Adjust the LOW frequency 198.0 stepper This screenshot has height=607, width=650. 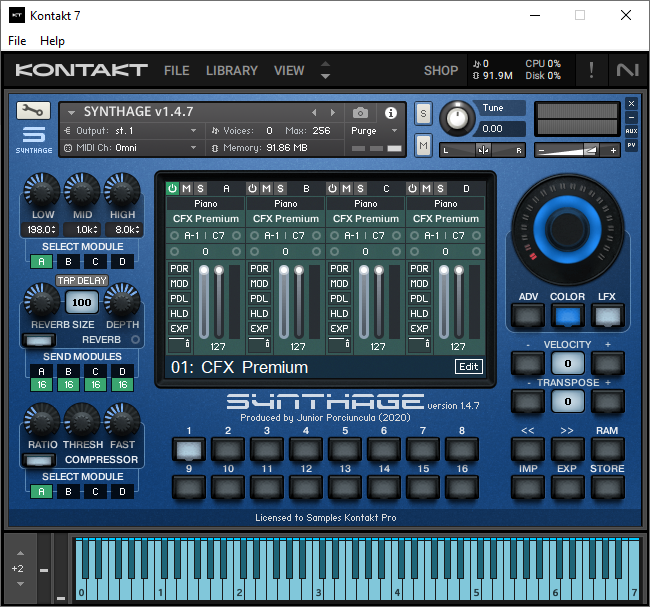click(41, 229)
